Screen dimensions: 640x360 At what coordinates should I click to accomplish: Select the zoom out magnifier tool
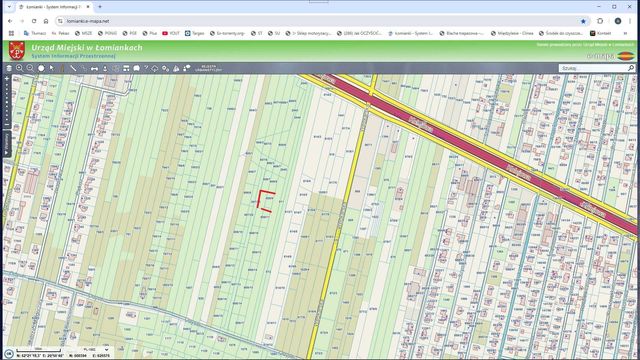pyautogui.click(x=30, y=68)
